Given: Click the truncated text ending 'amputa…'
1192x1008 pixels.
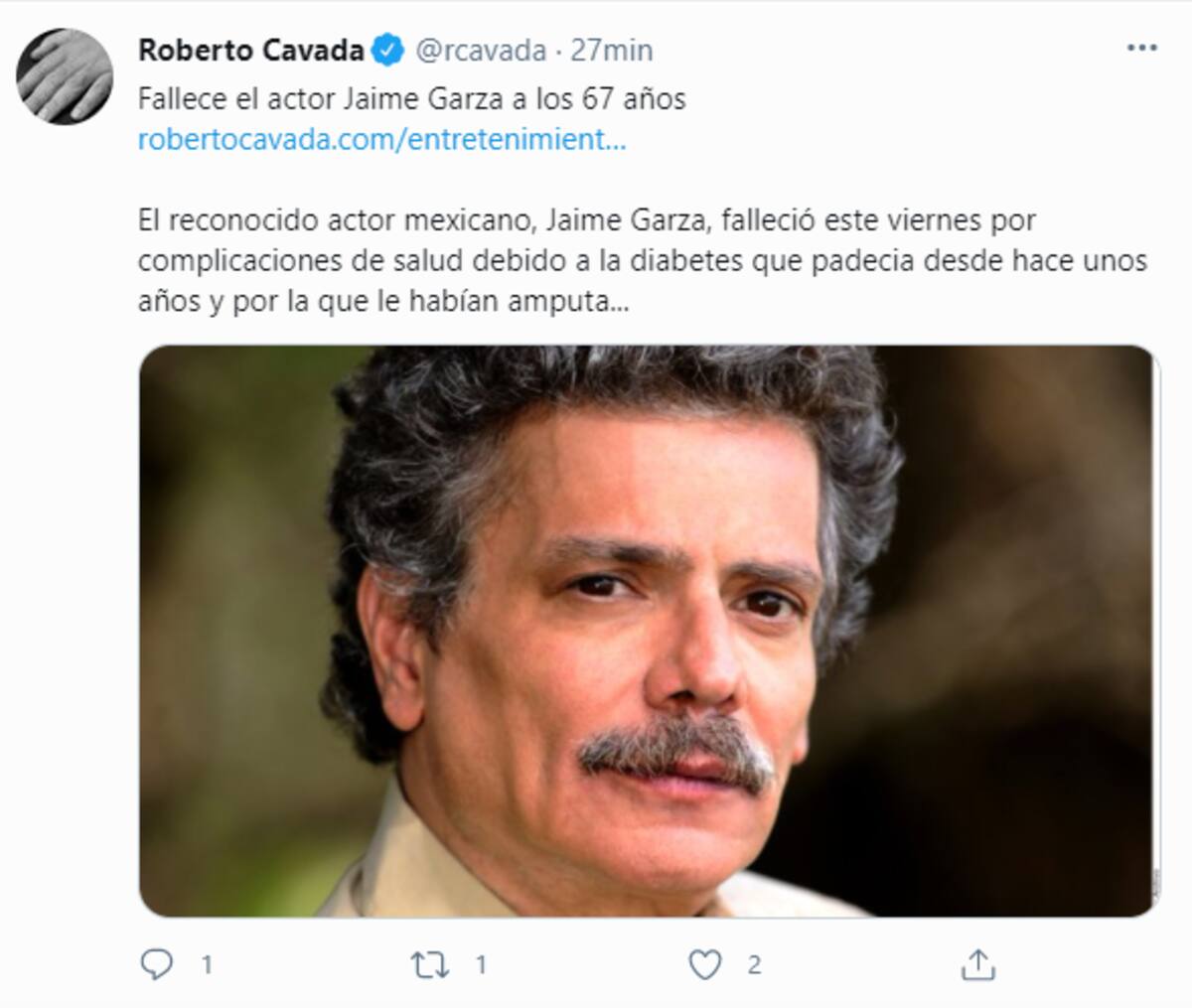Looking at the screenshot, I should 383,301.
